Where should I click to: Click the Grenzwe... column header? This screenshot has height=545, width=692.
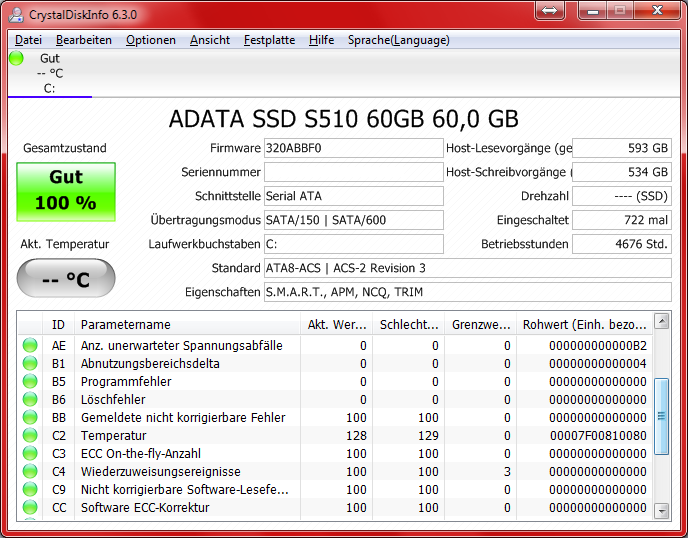[x=481, y=325]
